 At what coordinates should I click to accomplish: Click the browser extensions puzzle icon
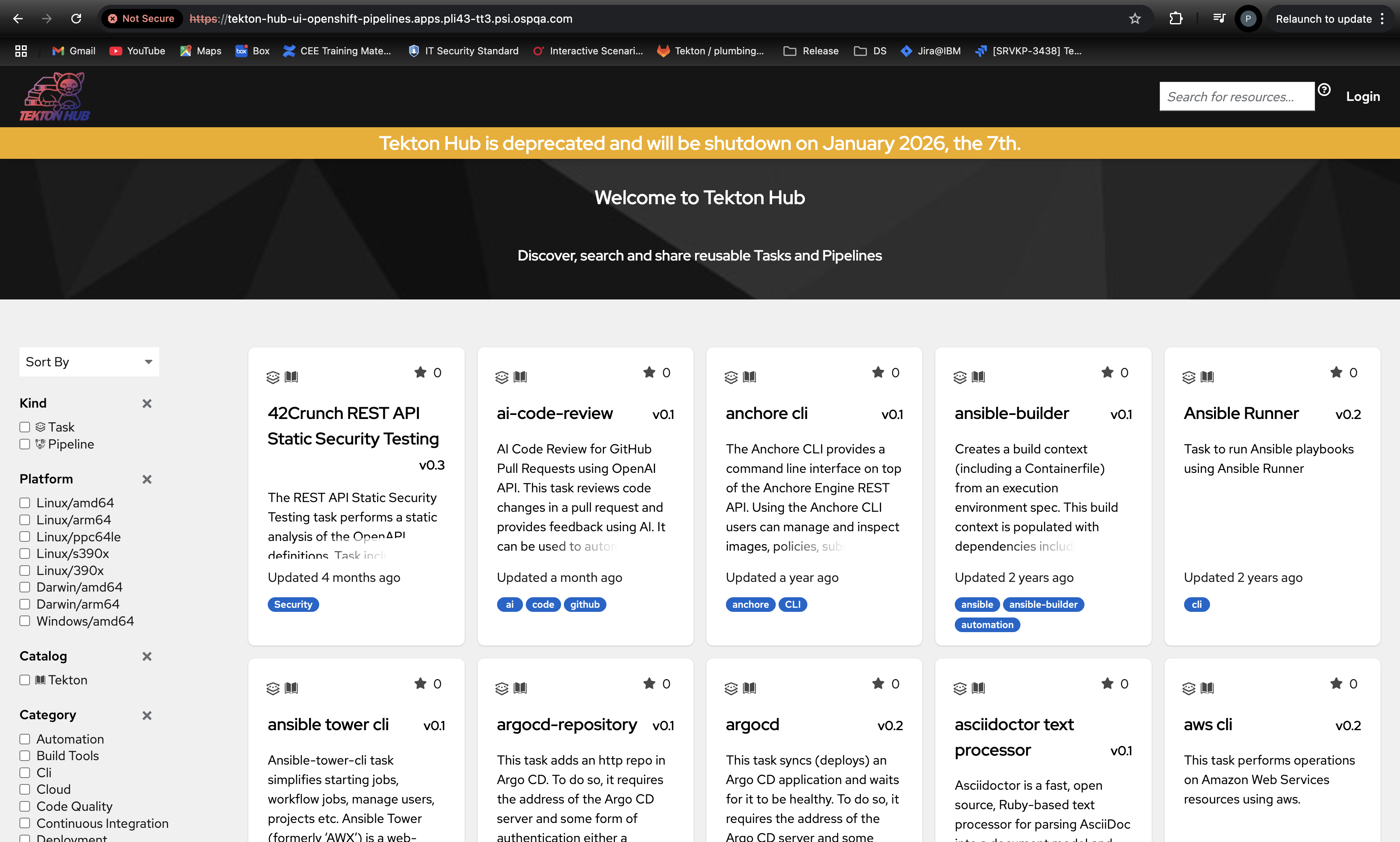1176,19
